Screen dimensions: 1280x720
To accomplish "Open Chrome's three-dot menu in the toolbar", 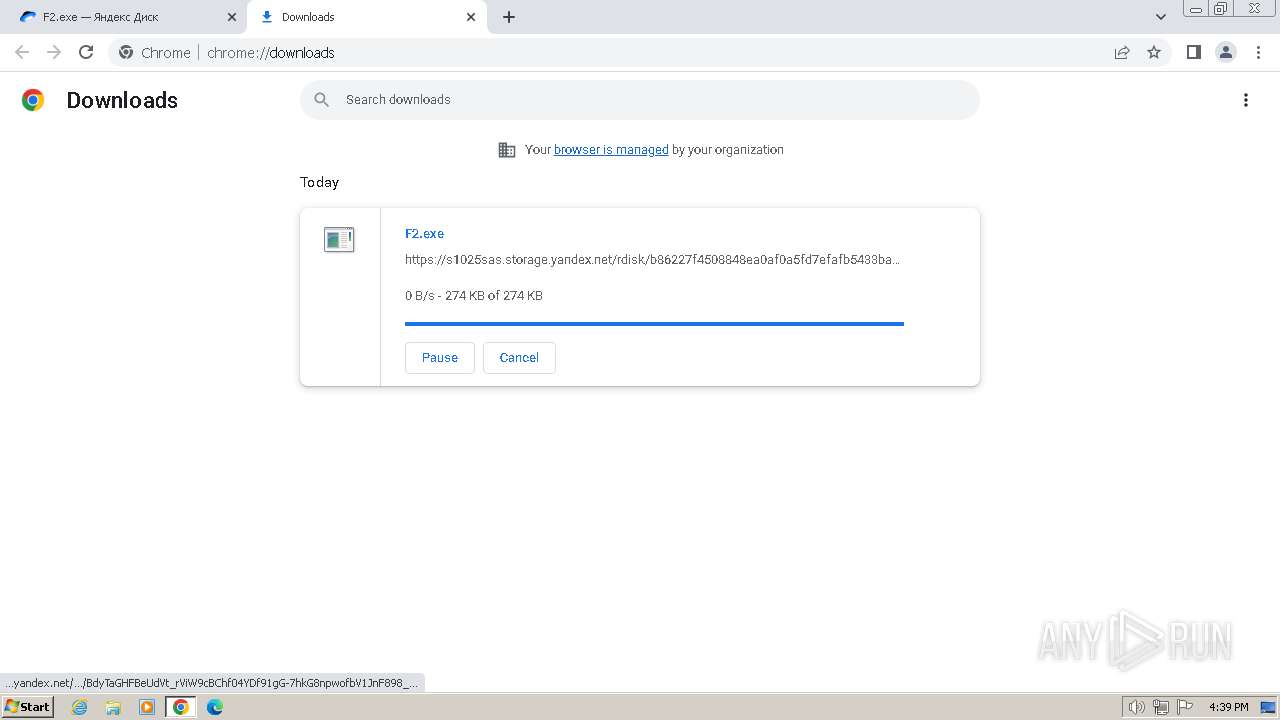I will (1258, 52).
